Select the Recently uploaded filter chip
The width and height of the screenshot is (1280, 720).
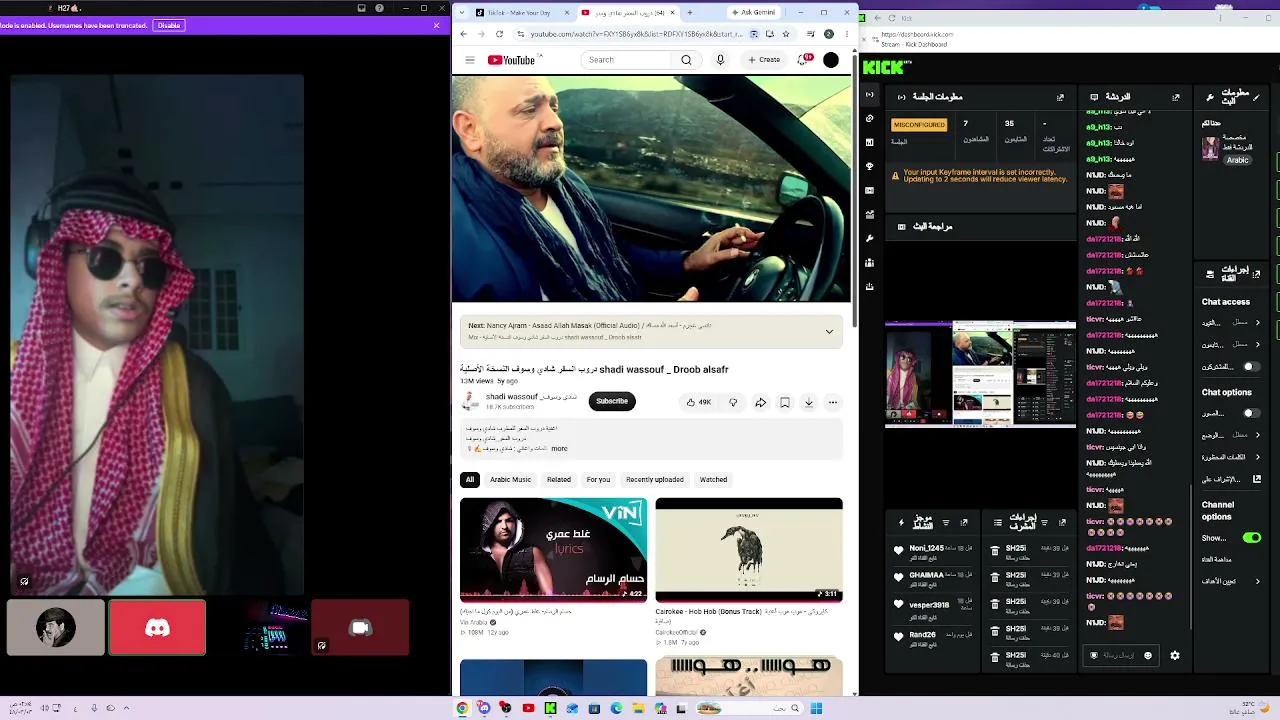pyautogui.click(x=655, y=480)
